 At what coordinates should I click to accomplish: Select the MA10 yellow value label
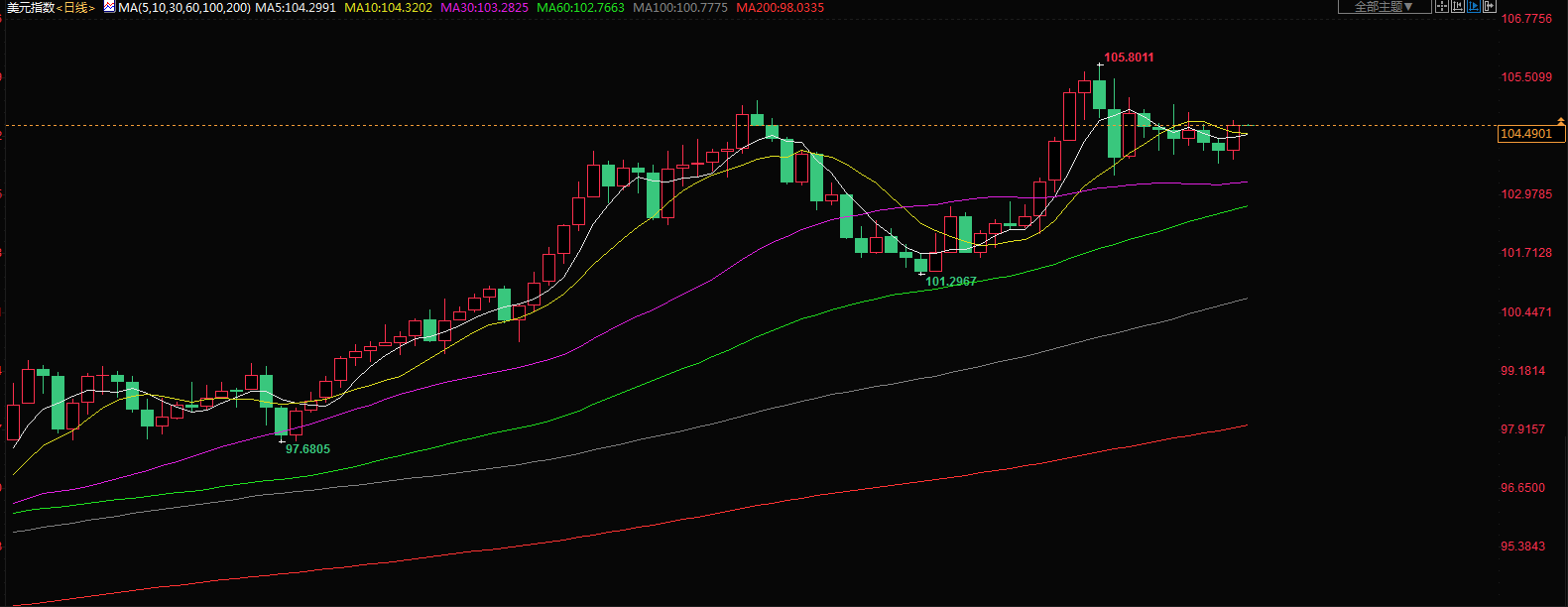pos(388,8)
